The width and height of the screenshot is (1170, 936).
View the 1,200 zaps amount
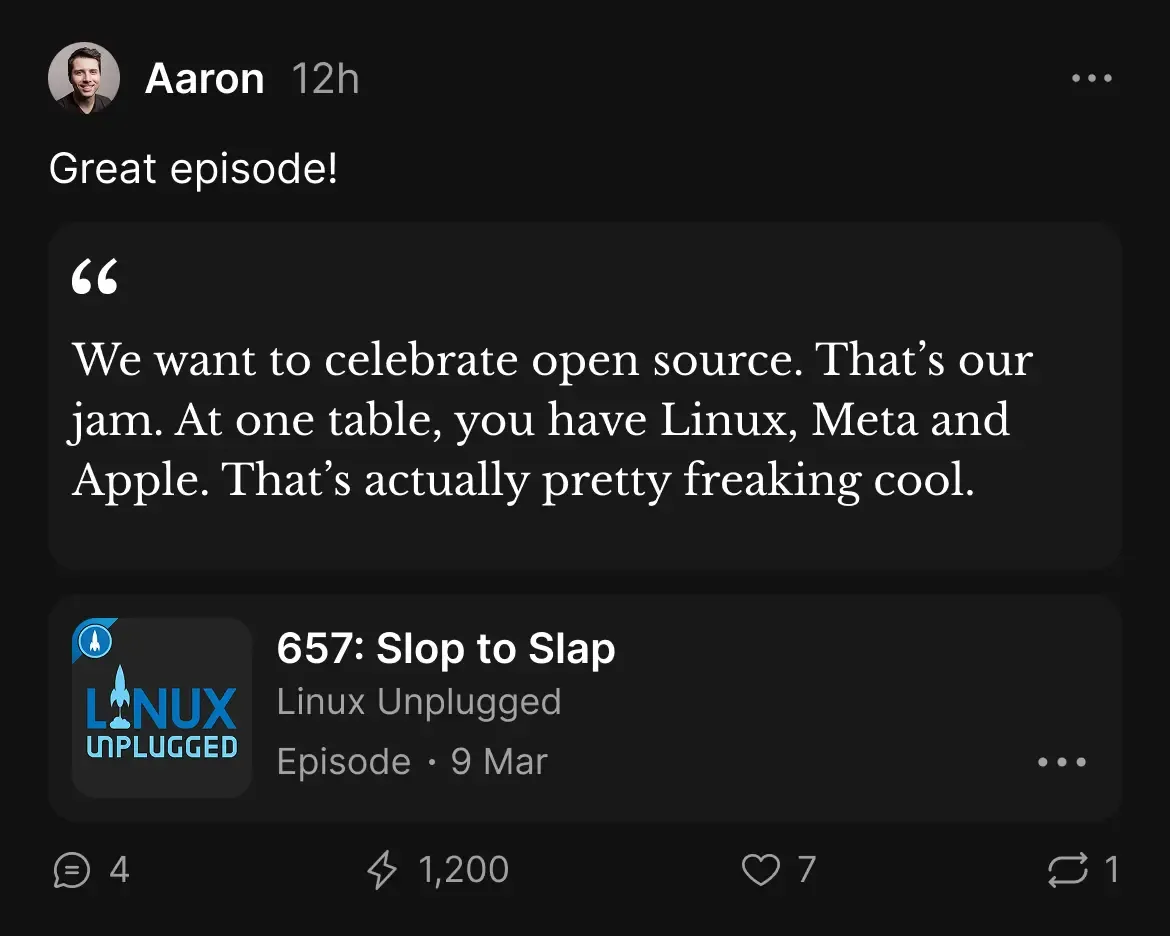point(464,870)
